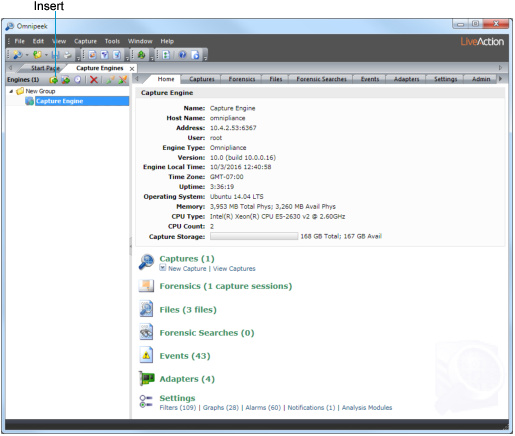The width and height of the screenshot is (515, 436).
Task: Open the New Capture dropdown arrow
Action: point(27,55)
